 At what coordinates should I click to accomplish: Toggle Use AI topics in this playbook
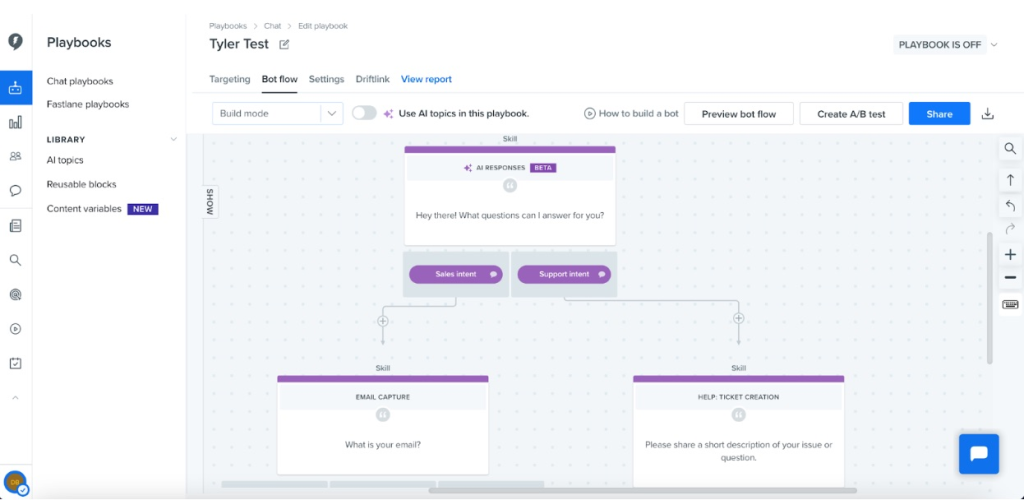(364, 113)
